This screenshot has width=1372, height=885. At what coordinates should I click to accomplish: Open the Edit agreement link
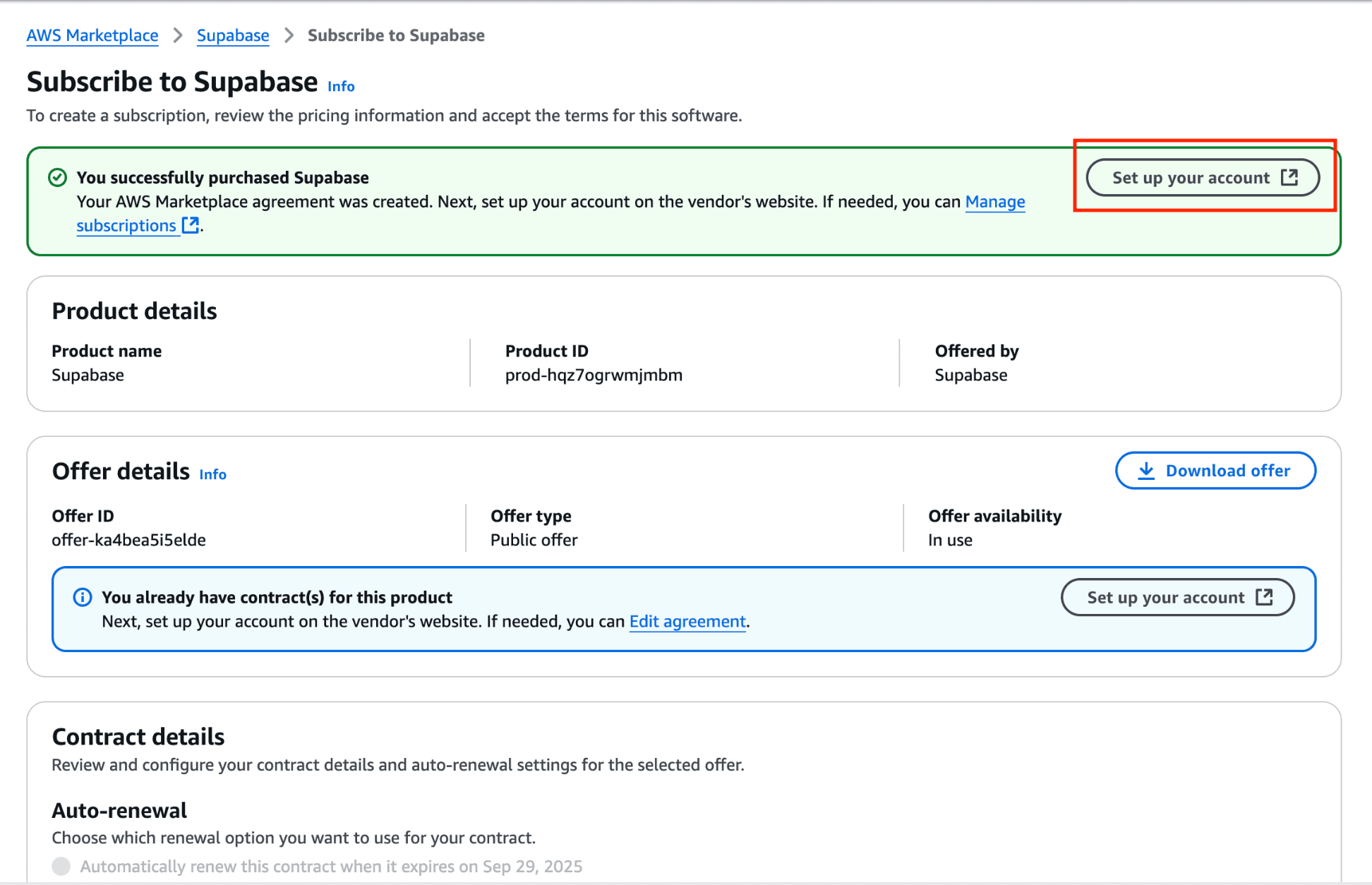(687, 622)
